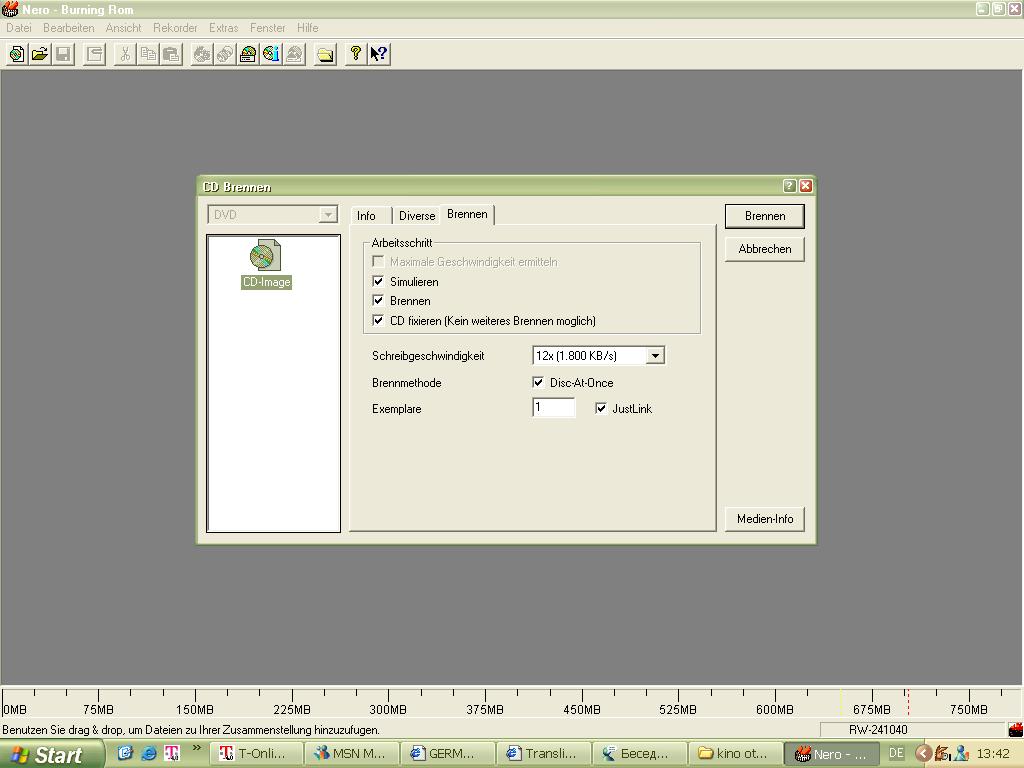The image size is (1024, 768).
Task: Toggle the Disc-At-Once checkbox
Action: 538,383
